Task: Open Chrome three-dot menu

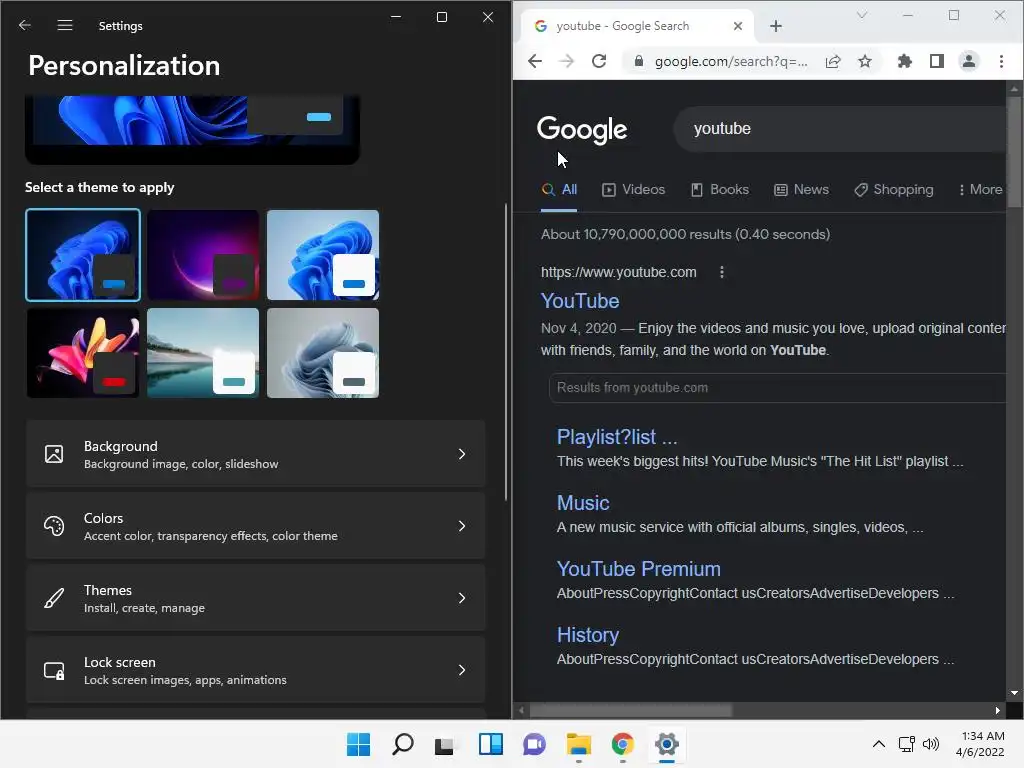Action: pyautogui.click(x=1001, y=61)
